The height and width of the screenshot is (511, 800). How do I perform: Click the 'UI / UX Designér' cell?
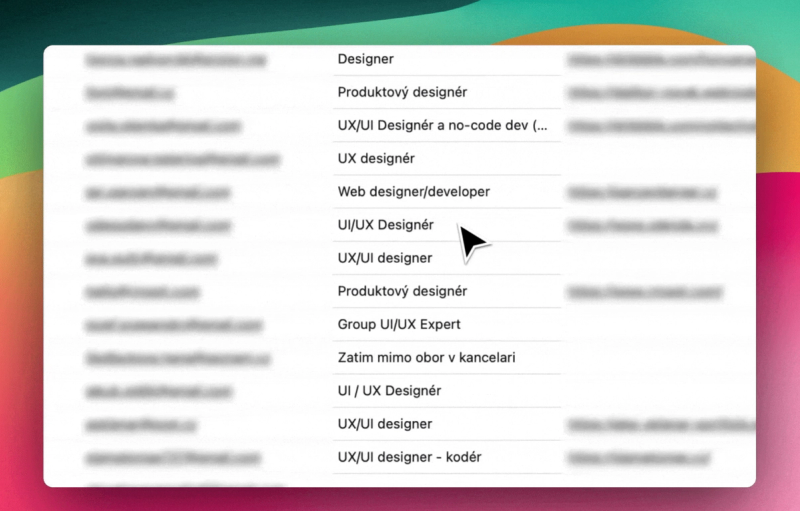447,391
